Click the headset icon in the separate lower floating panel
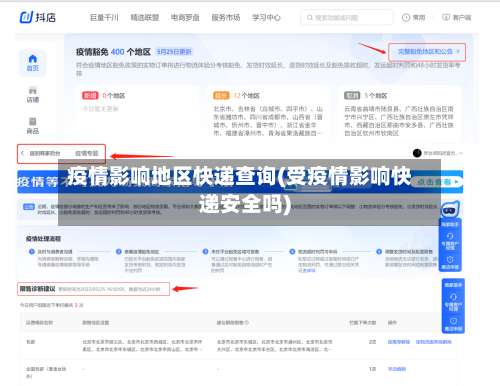Screen dimensions: 500x386 453,297
